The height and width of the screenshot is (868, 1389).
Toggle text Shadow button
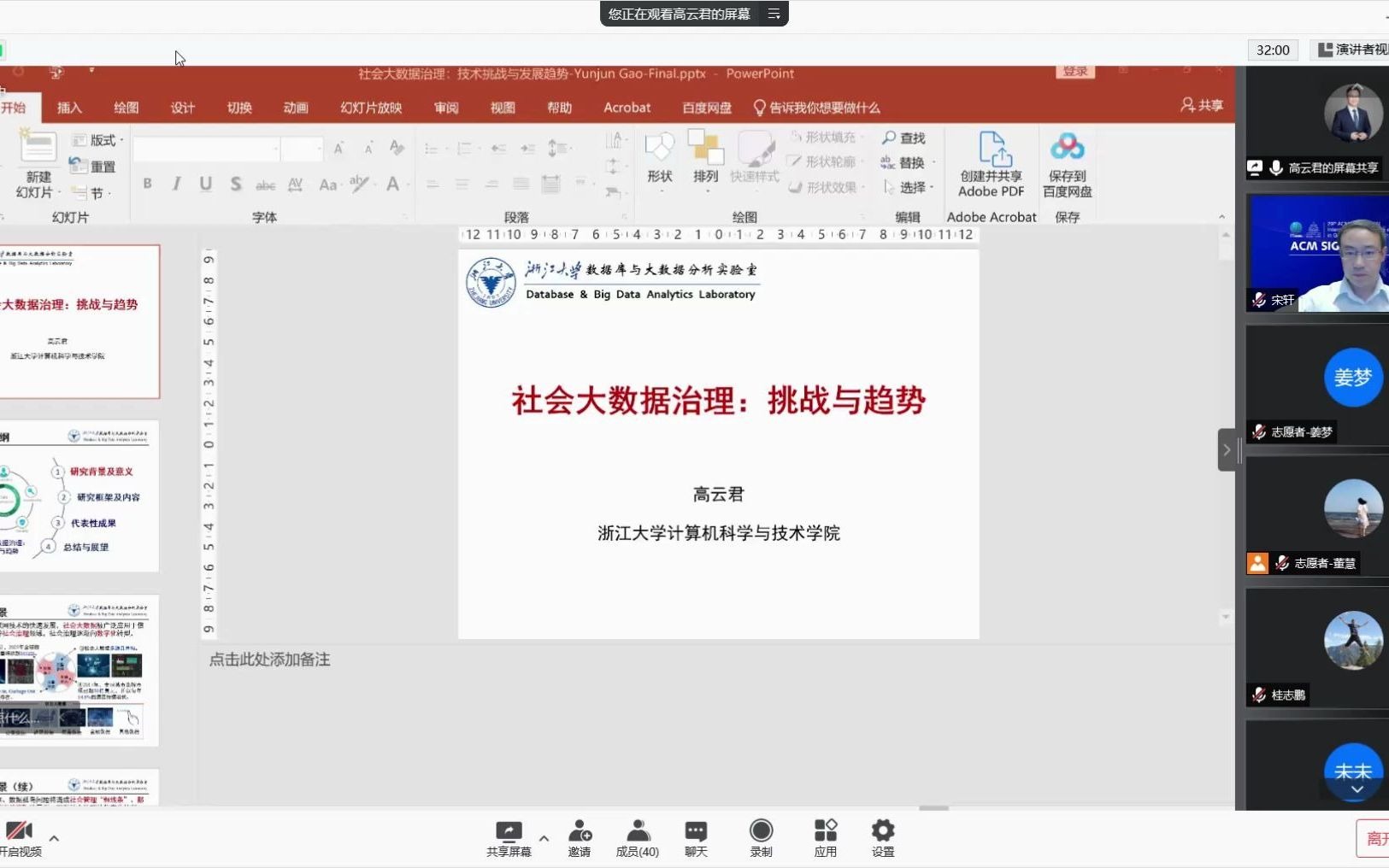236,184
